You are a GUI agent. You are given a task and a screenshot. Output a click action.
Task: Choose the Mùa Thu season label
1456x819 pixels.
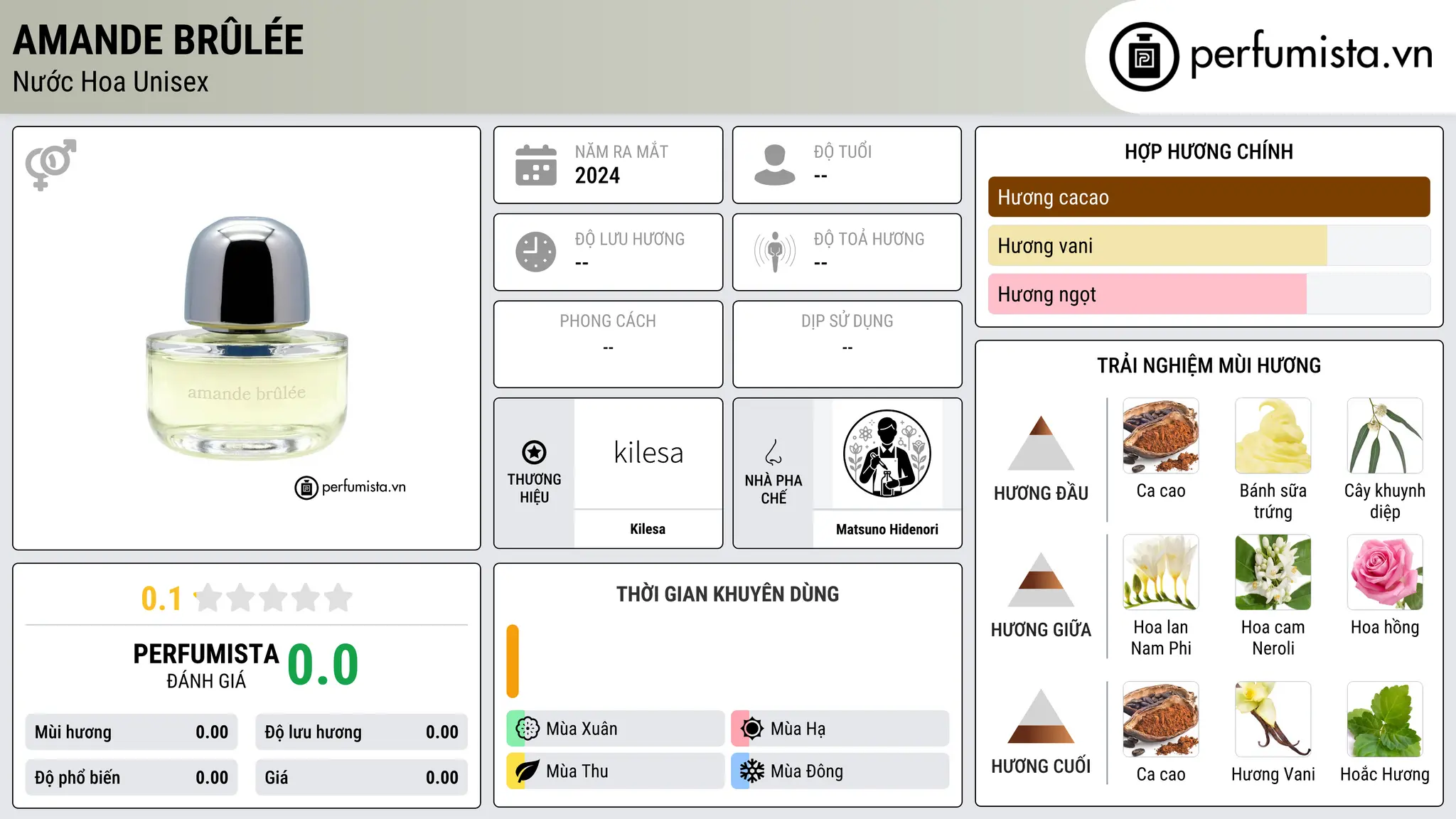[577, 771]
